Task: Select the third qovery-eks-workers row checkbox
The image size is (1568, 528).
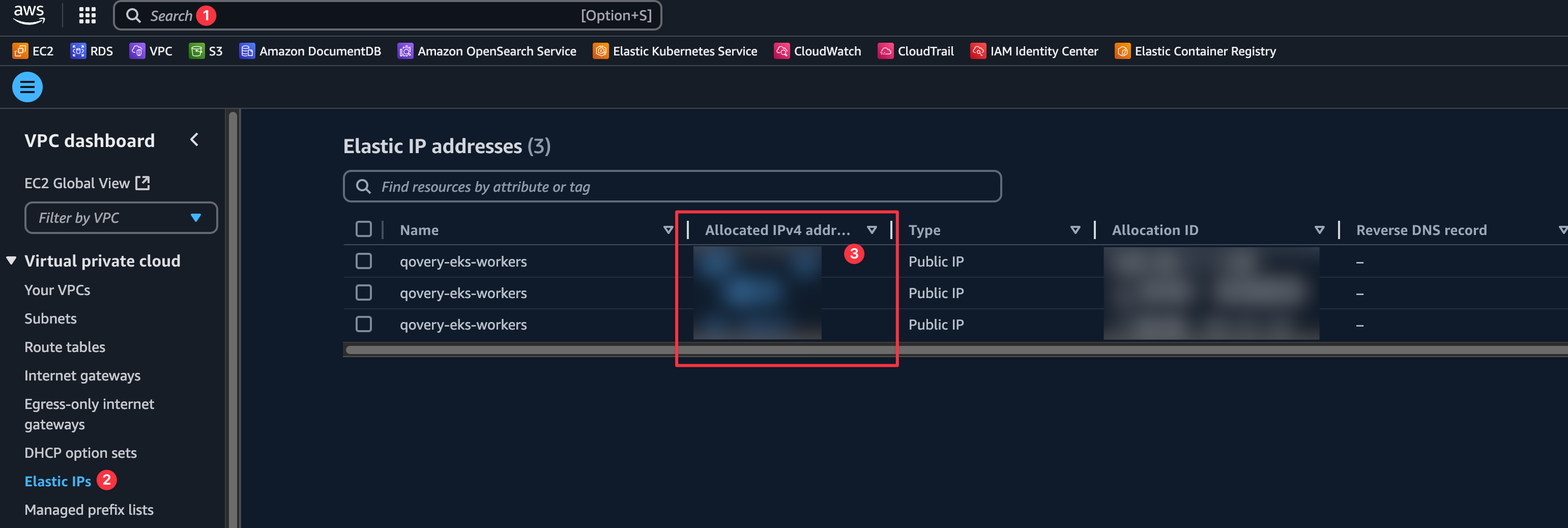Action: [x=363, y=324]
